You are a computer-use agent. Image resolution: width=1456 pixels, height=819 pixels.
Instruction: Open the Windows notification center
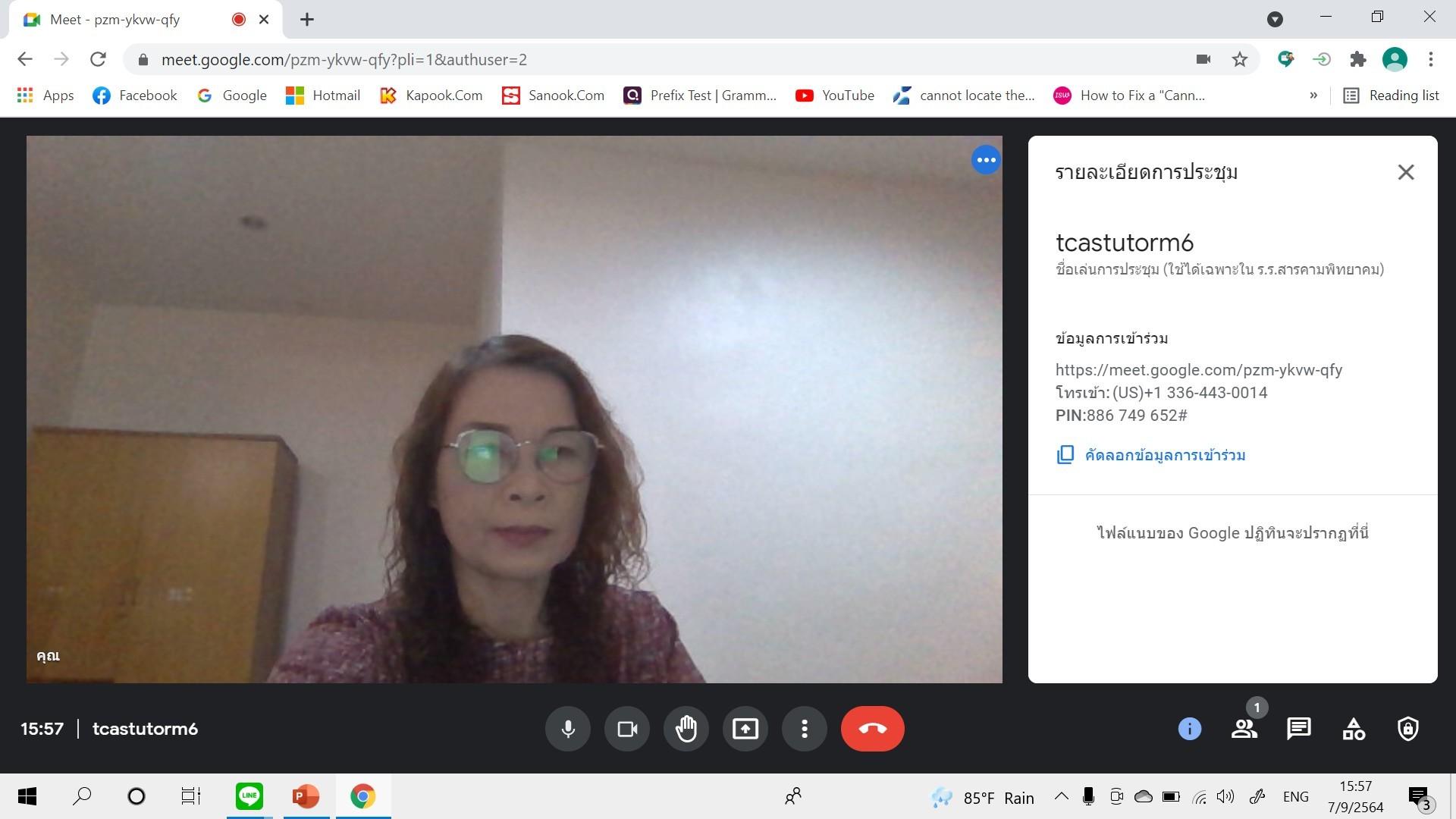pyautogui.click(x=1420, y=797)
